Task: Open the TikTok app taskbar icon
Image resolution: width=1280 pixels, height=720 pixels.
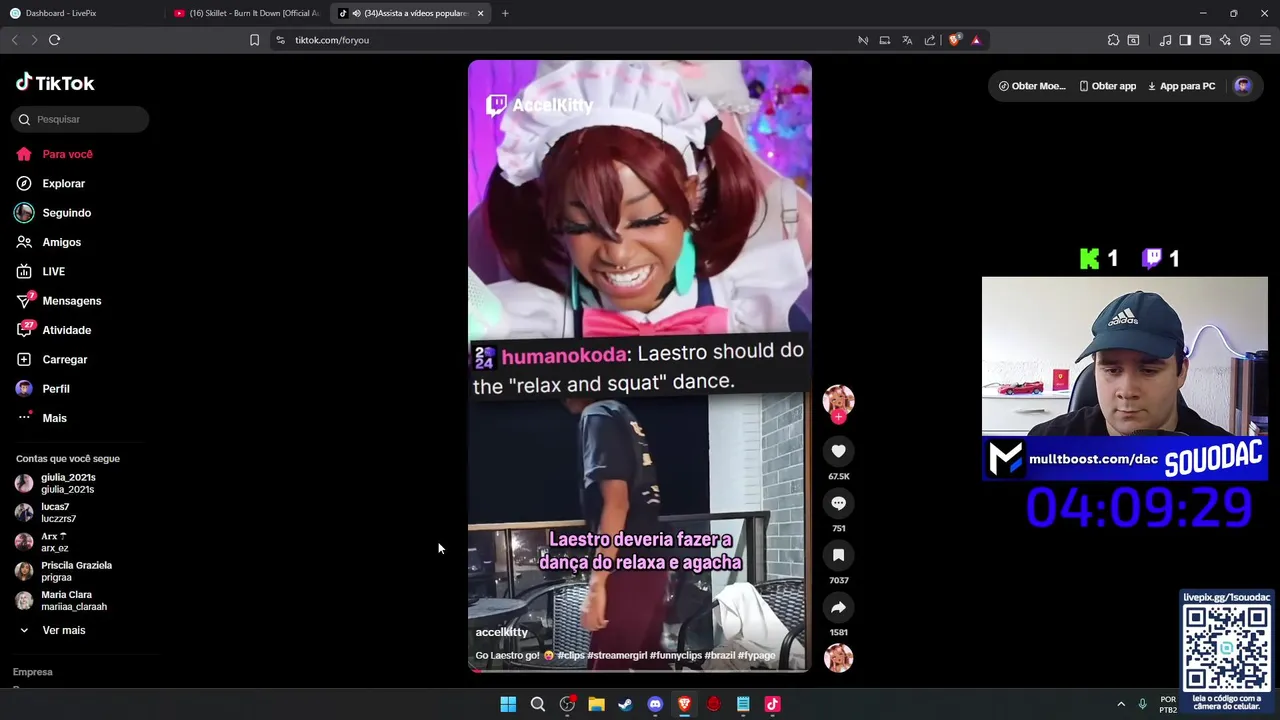Action: tap(772, 704)
